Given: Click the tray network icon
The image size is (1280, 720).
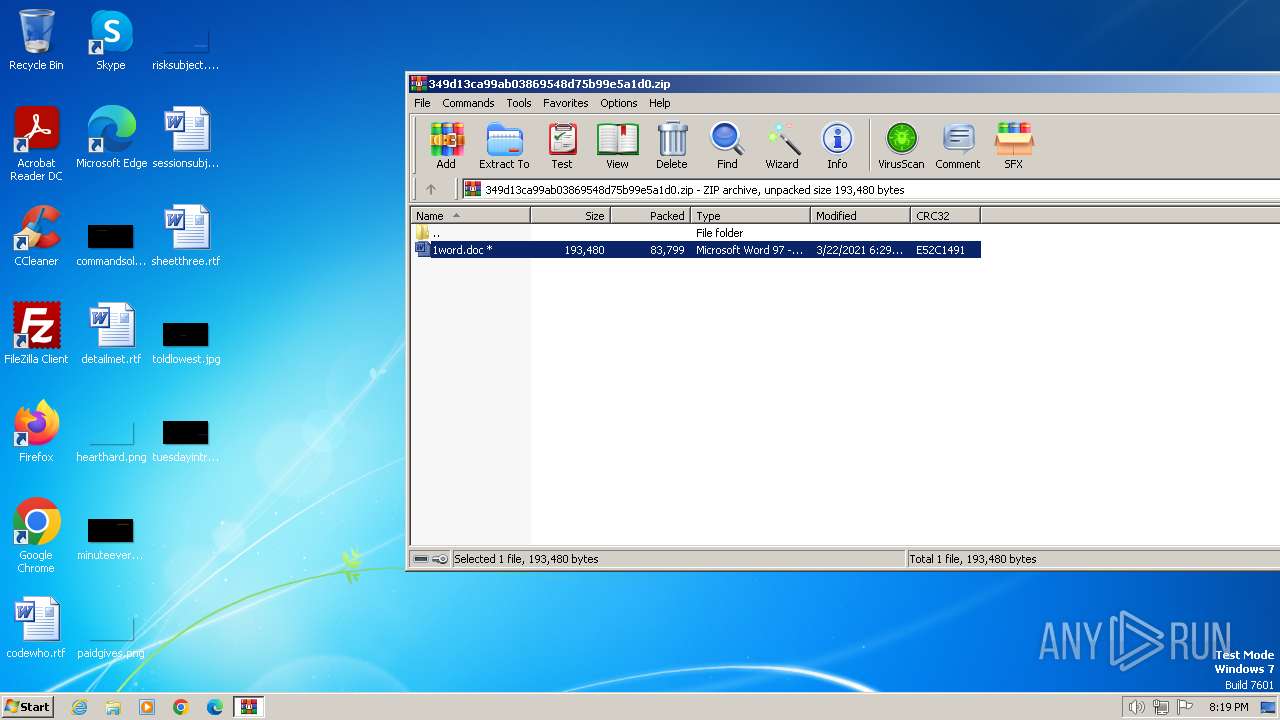Looking at the screenshot, I should click(1161, 707).
